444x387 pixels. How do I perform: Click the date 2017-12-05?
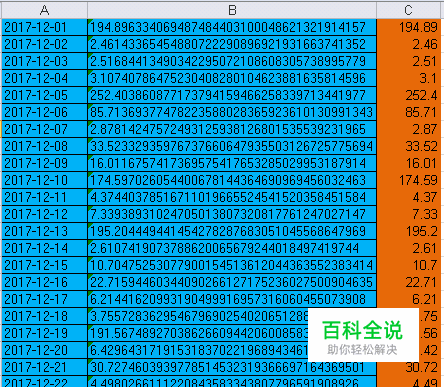(44, 95)
